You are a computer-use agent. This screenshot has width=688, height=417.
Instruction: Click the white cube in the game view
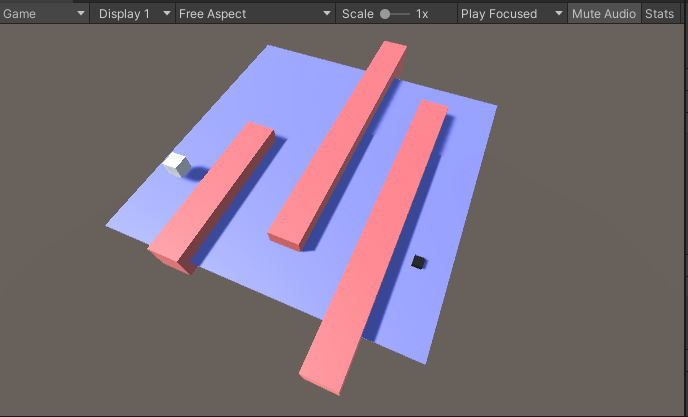[177, 165]
